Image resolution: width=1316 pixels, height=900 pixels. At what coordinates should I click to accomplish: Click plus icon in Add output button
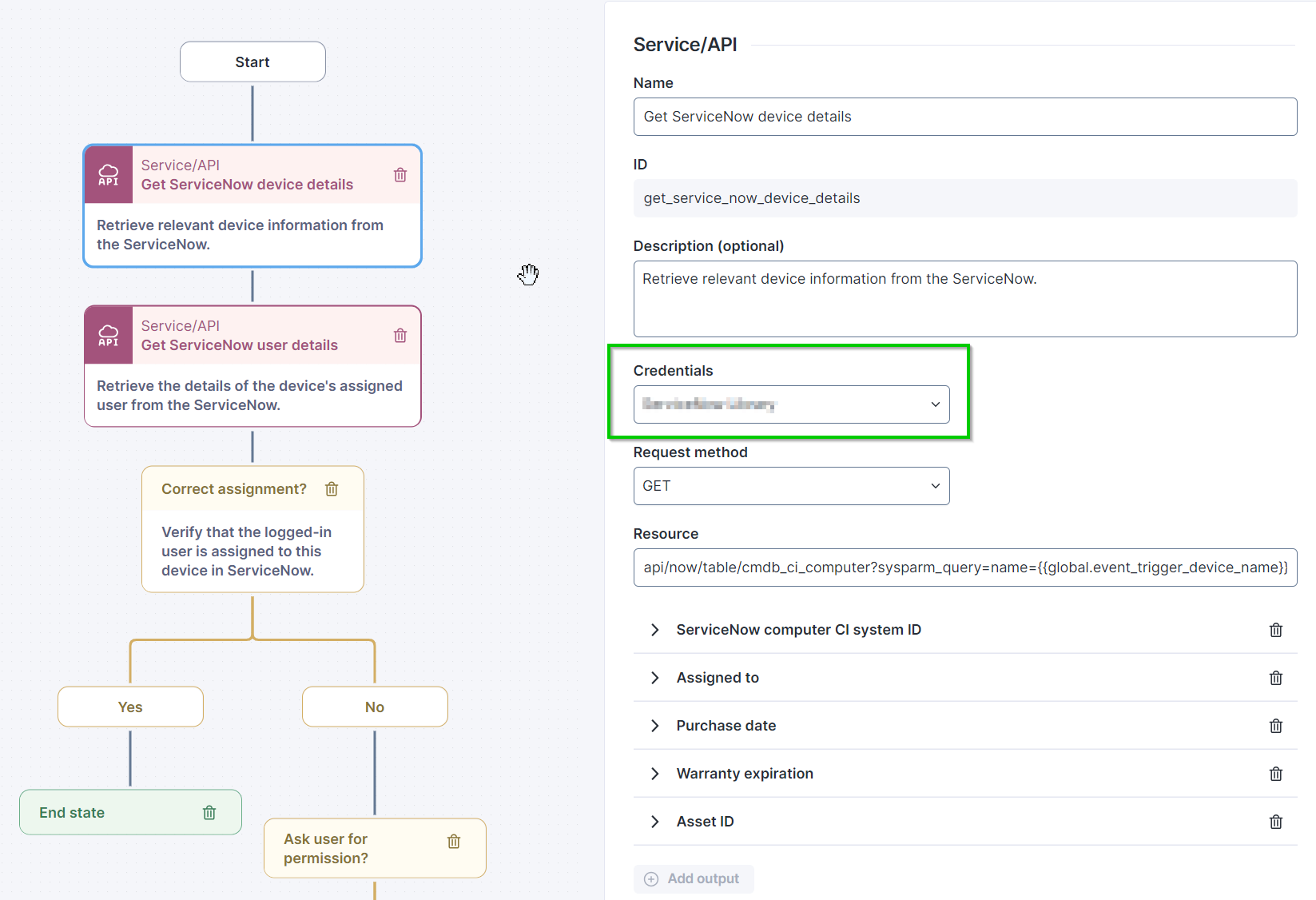tap(651, 878)
